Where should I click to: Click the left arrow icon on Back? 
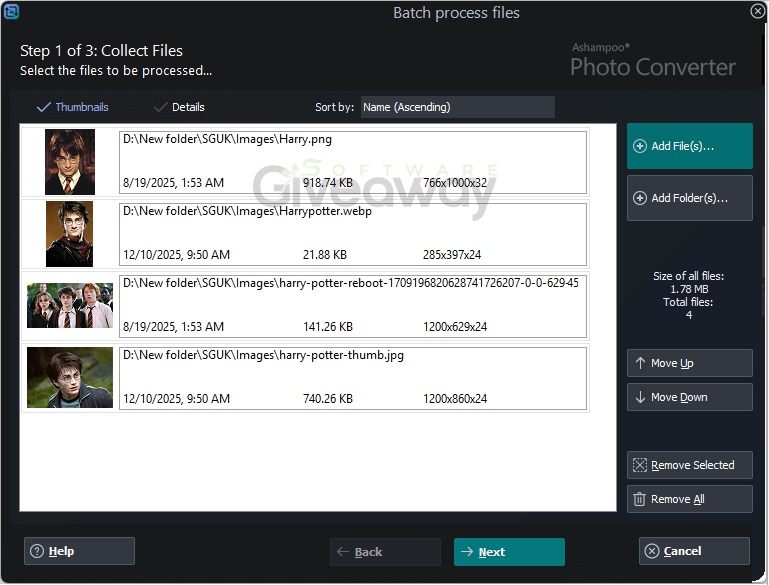point(343,552)
